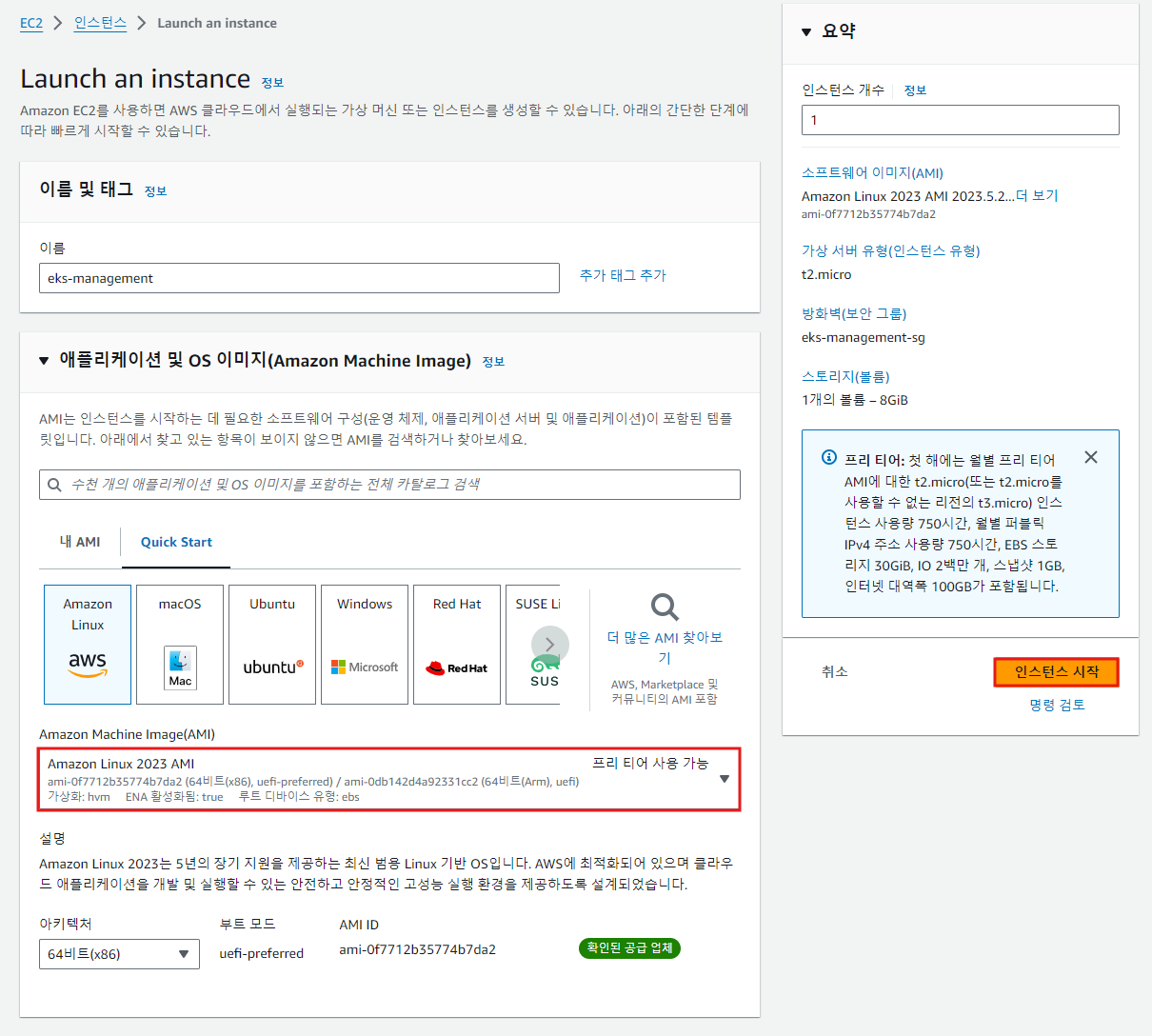Select the Windows Microsoft image tile
Image resolution: width=1152 pixels, height=1036 pixels.
click(x=365, y=645)
